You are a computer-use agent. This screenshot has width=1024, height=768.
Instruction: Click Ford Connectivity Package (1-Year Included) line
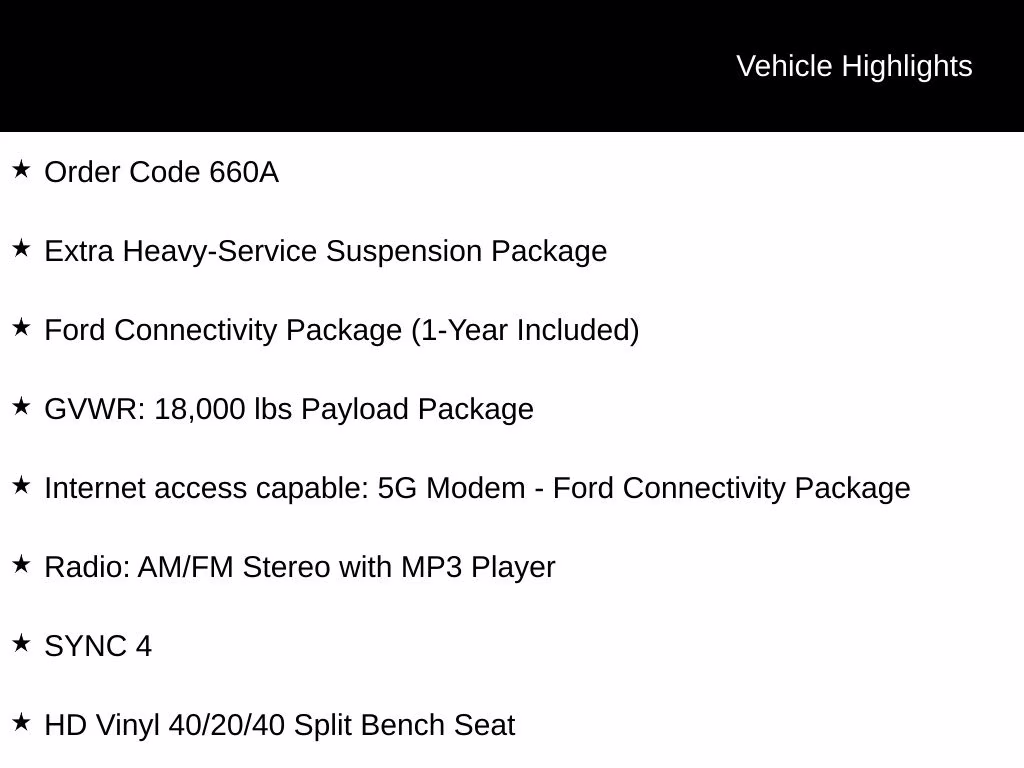click(342, 330)
